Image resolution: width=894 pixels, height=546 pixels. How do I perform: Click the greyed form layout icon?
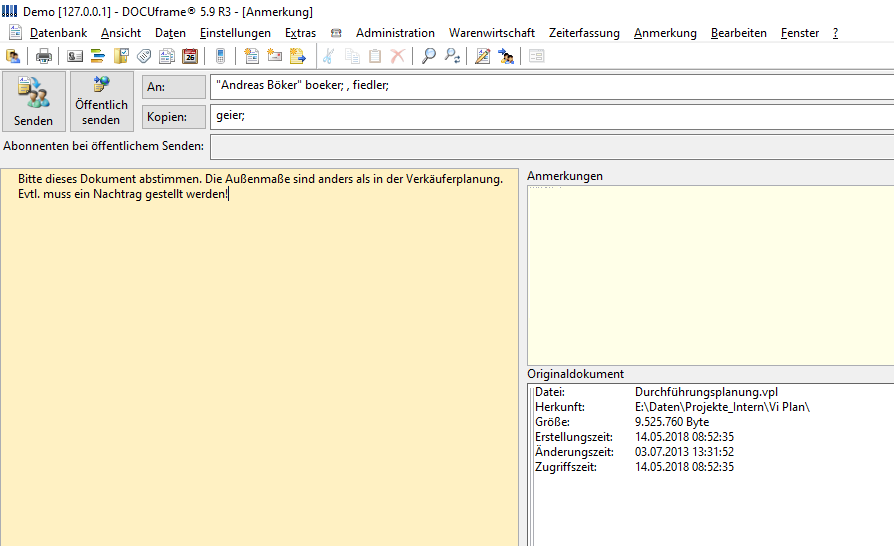tap(537, 56)
